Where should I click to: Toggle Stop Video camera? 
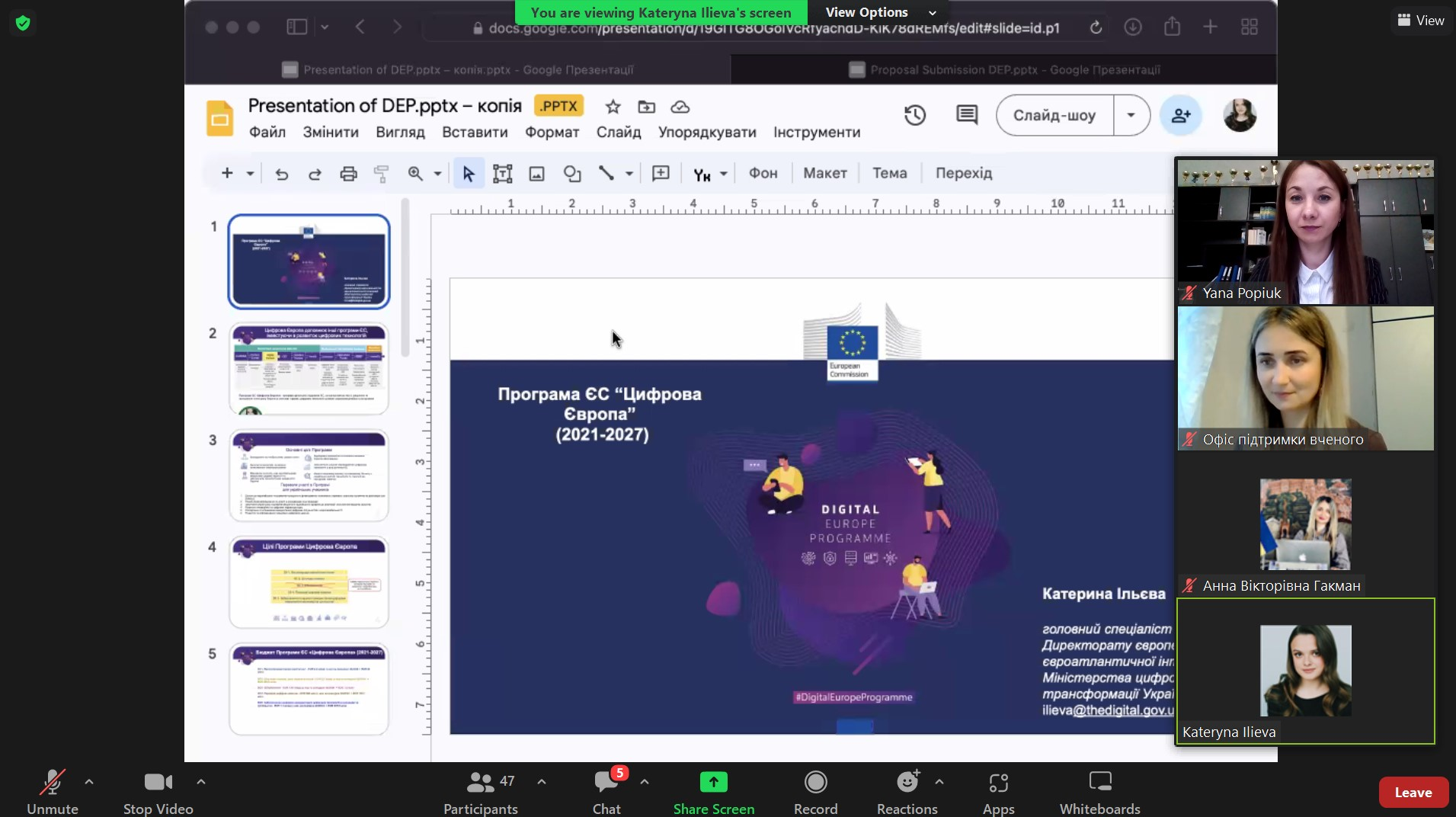click(x=158, y=793)
